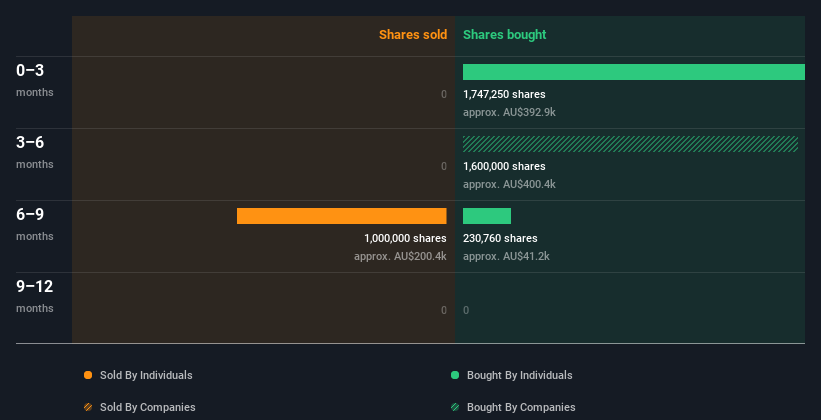
Task: Click the sold 0 in 9–12 months row
Action: [444, 310]
